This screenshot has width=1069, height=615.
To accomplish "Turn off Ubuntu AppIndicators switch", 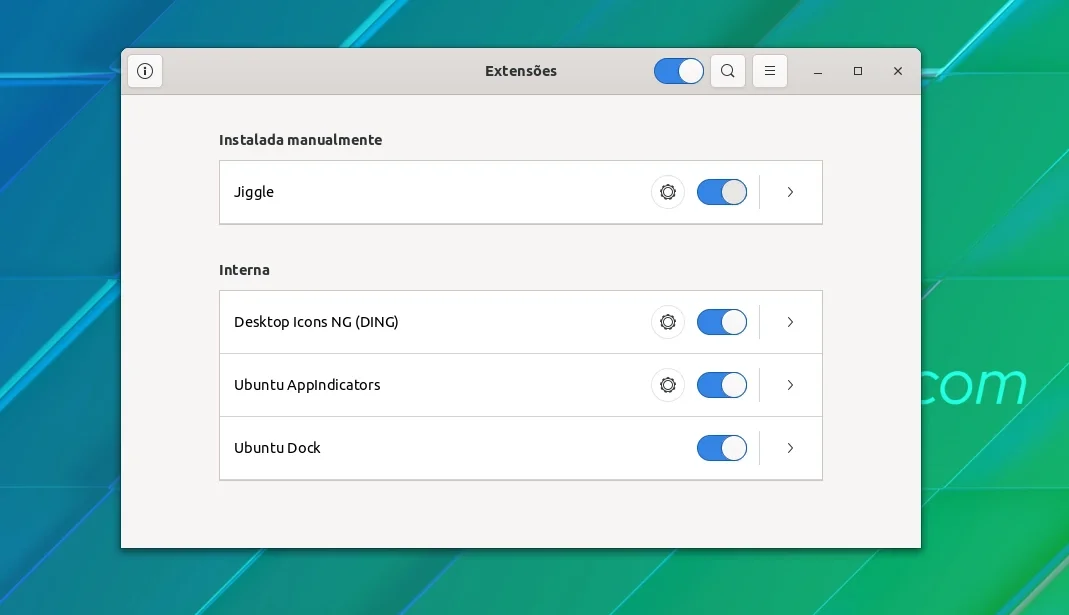I will [721, 385].
